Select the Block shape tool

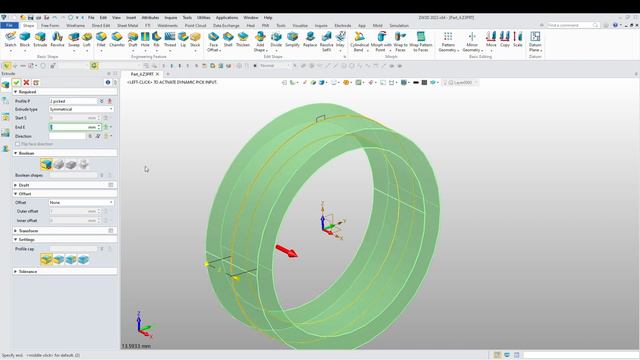pyautogui.click(x=25, y=40)
